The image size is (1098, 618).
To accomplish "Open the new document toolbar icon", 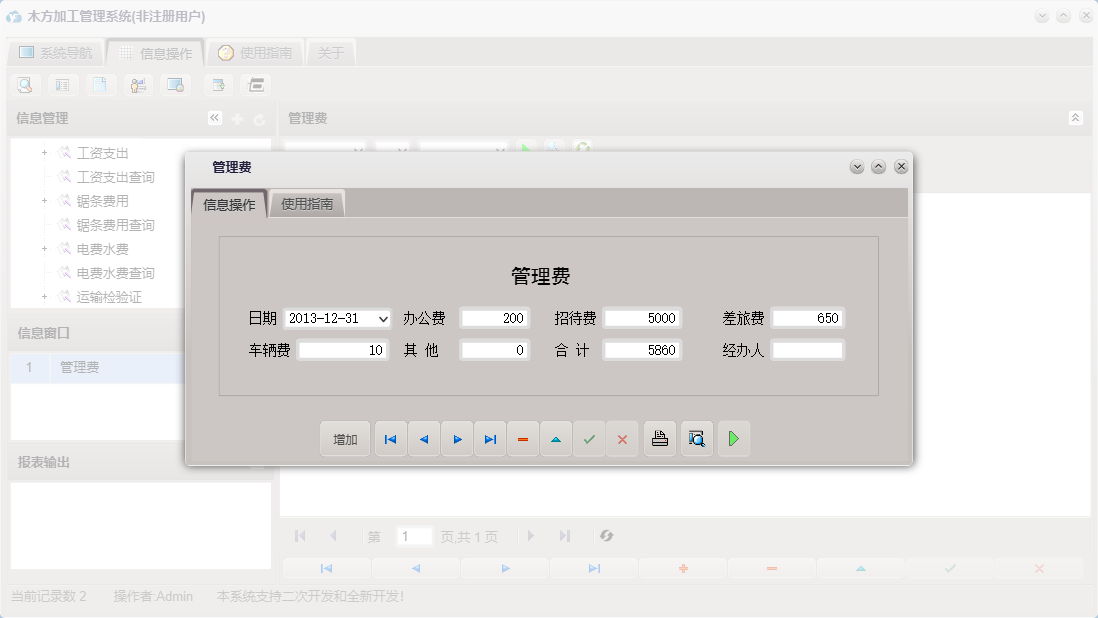I will (100, 84).
